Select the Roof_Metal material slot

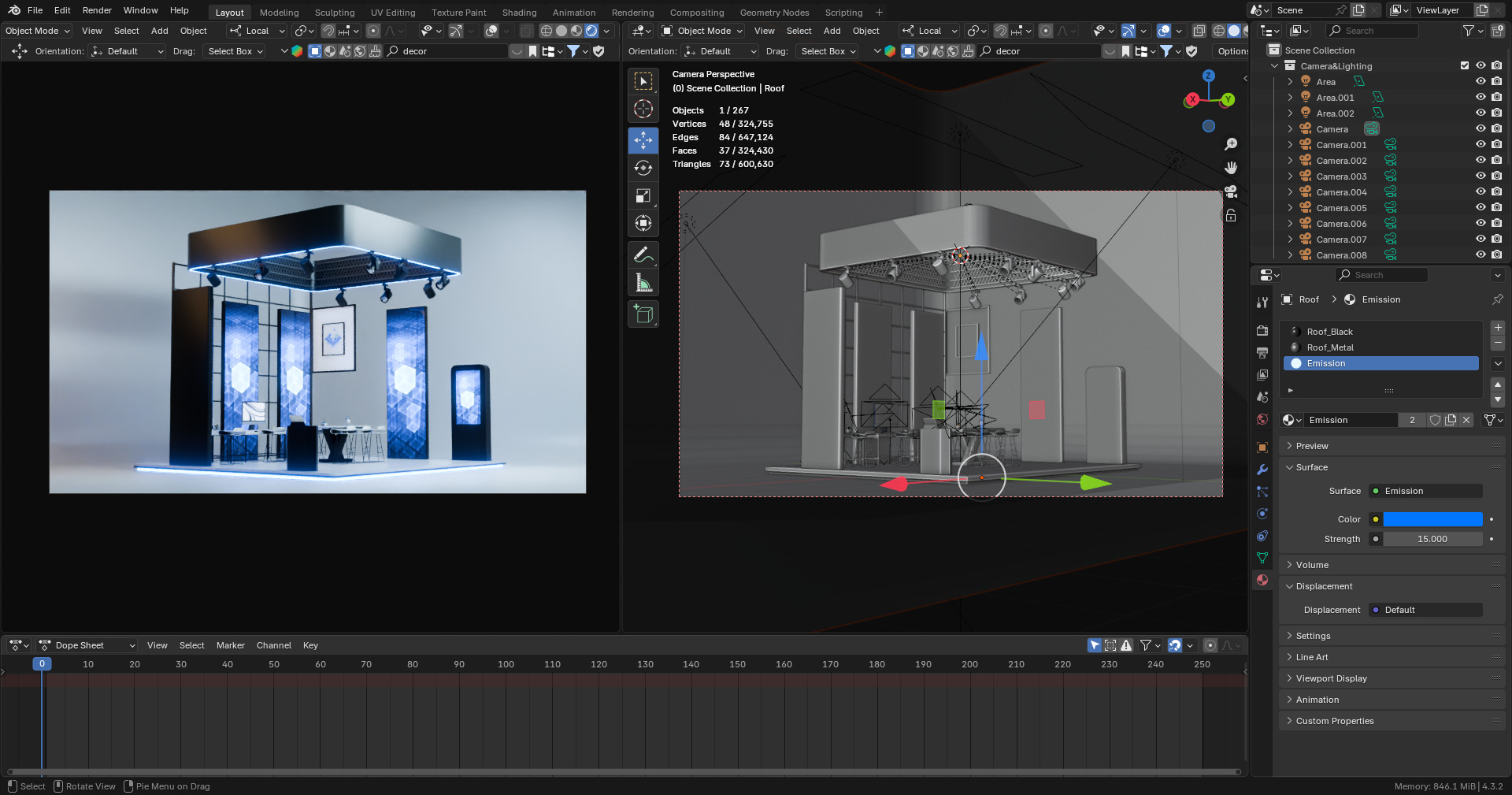tap(1381, 347)
